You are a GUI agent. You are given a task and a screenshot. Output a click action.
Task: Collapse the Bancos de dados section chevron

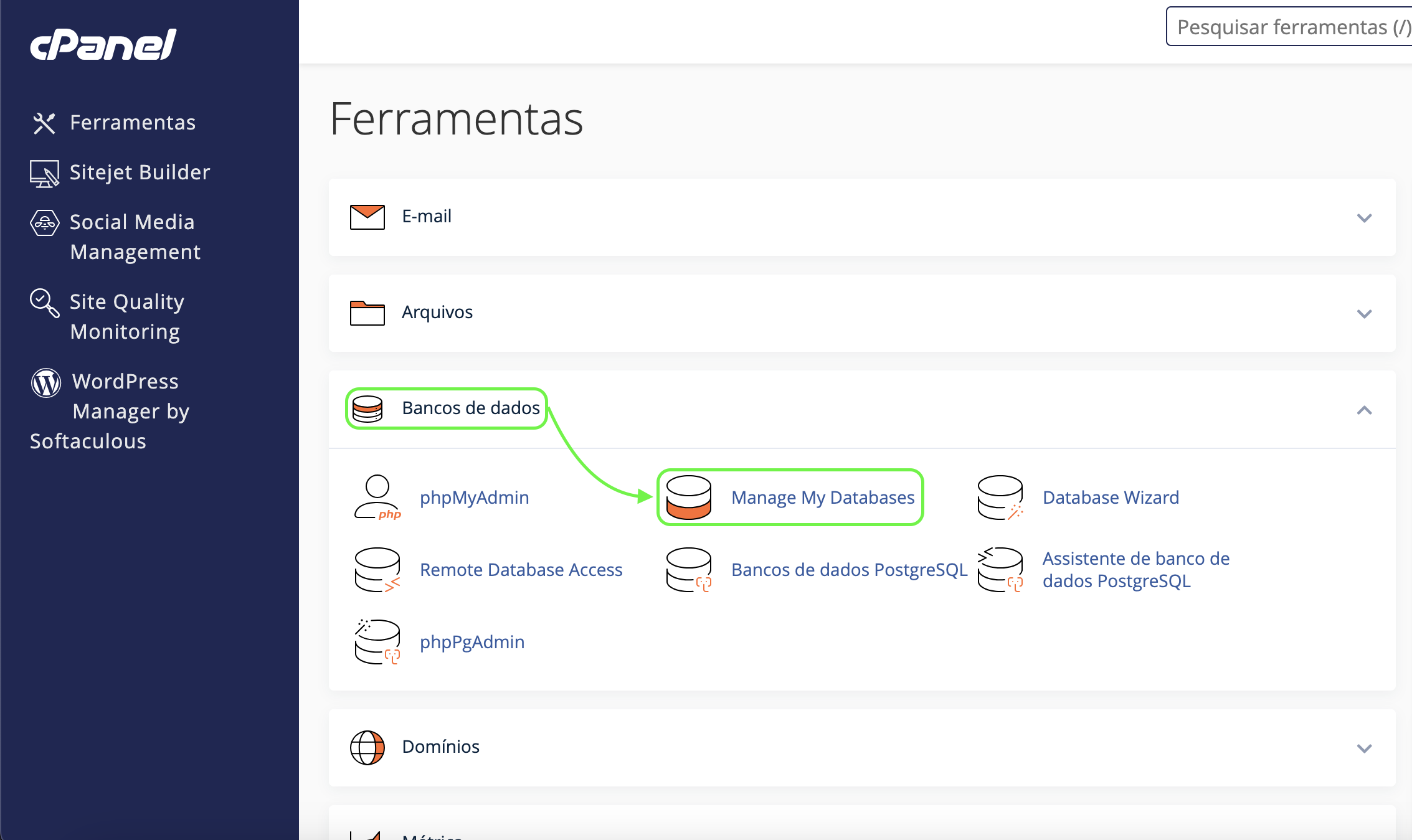tap(1364, 410)
